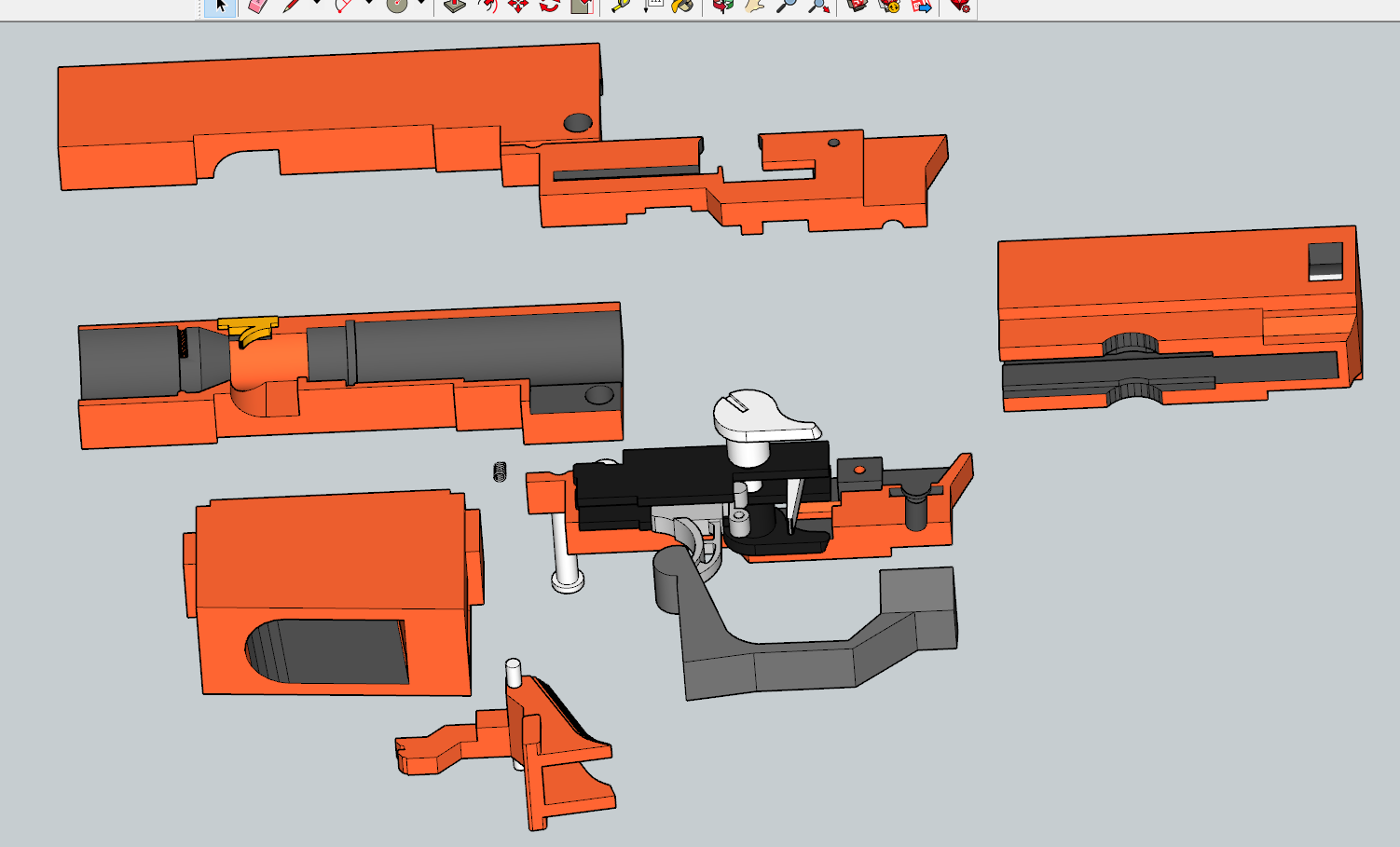Viewport: 1400px width, 847px height.
Task: Click the orange magazine well block
Action: point(334,594)
